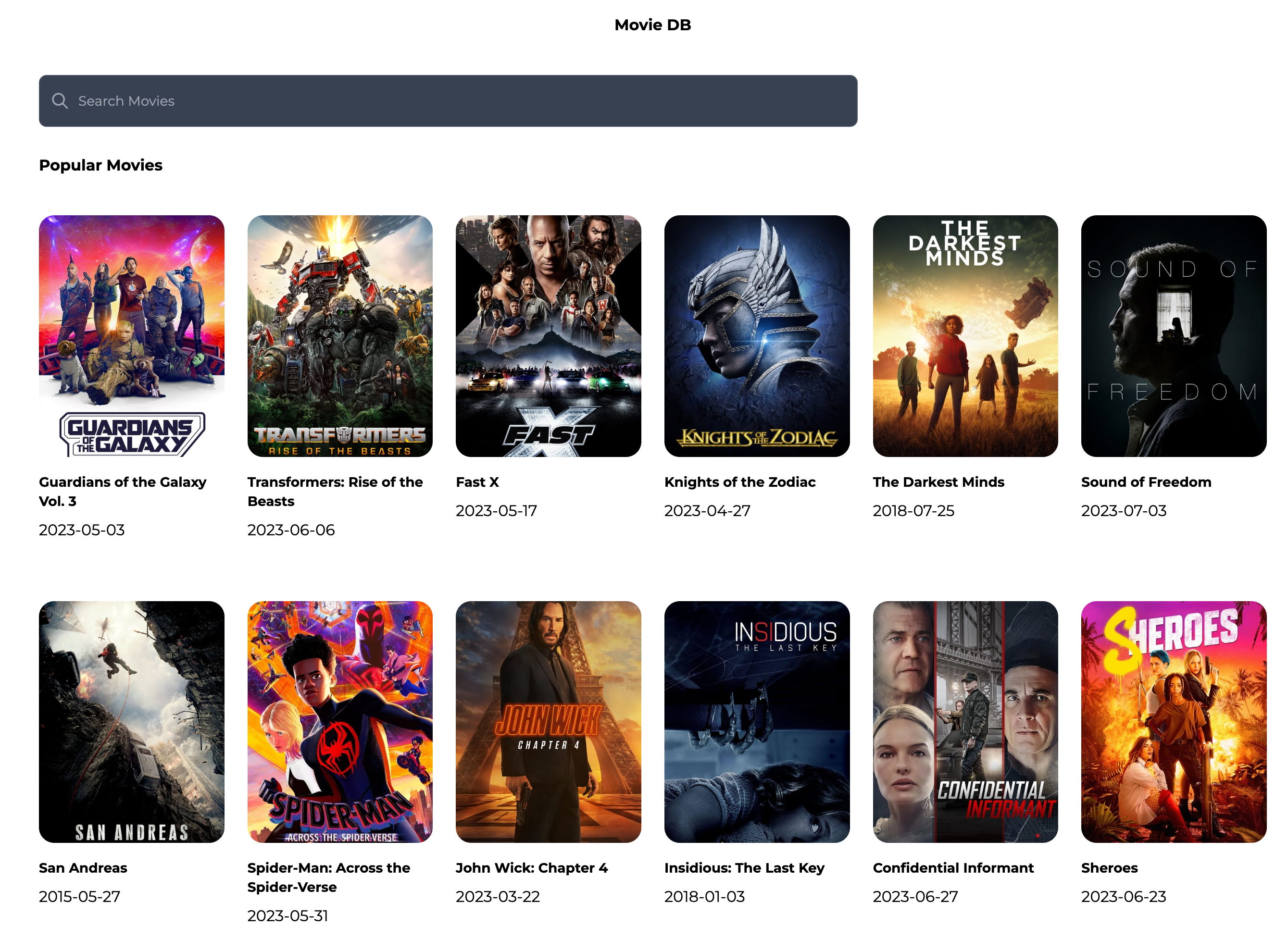This screenshot has height=926, width=1288.
Task: Select the Spider-Man: Across the Spider-Verse poster
Action: tap(340, 722)
